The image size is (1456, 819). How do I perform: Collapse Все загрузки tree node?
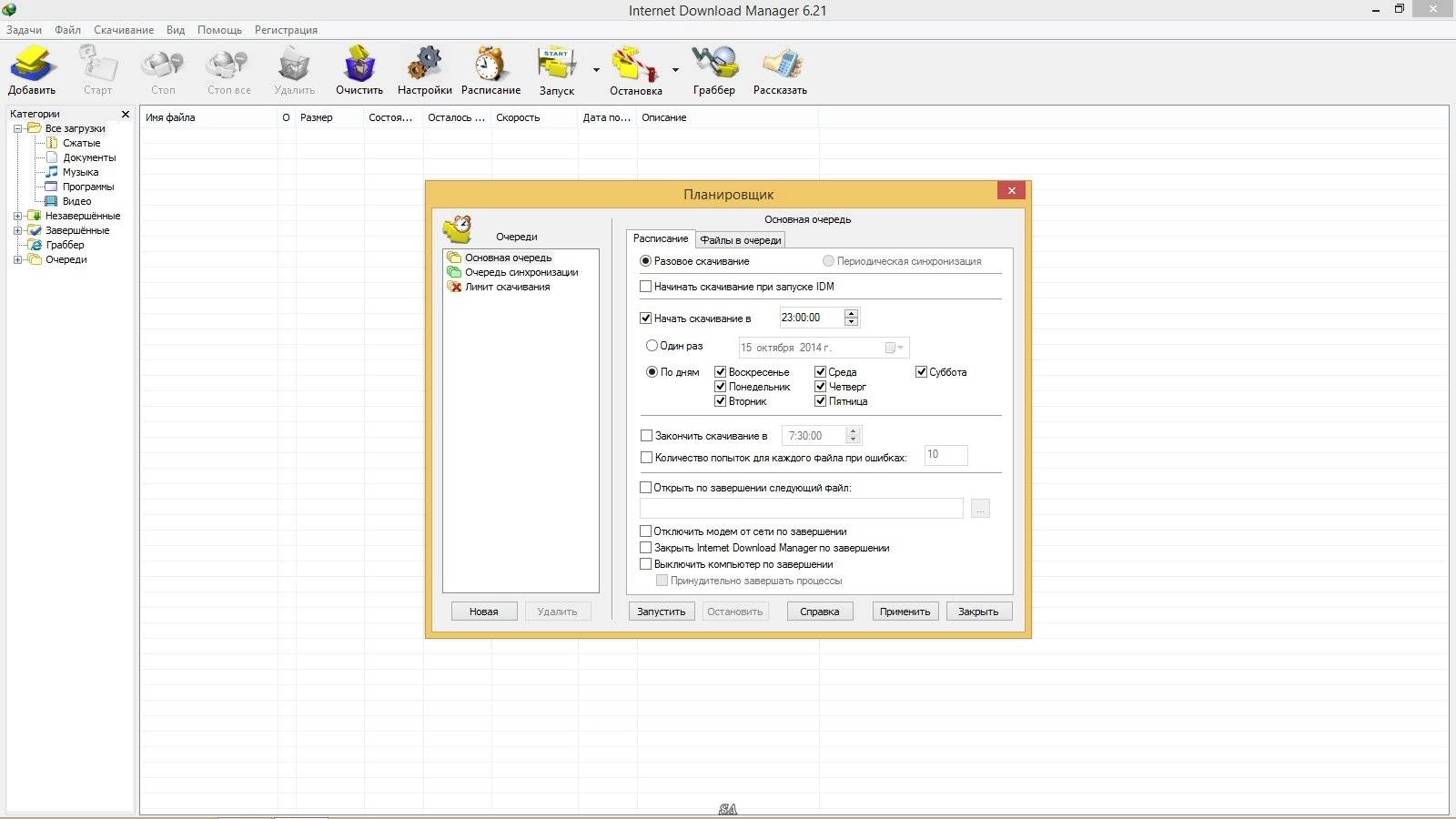(17, 128)
